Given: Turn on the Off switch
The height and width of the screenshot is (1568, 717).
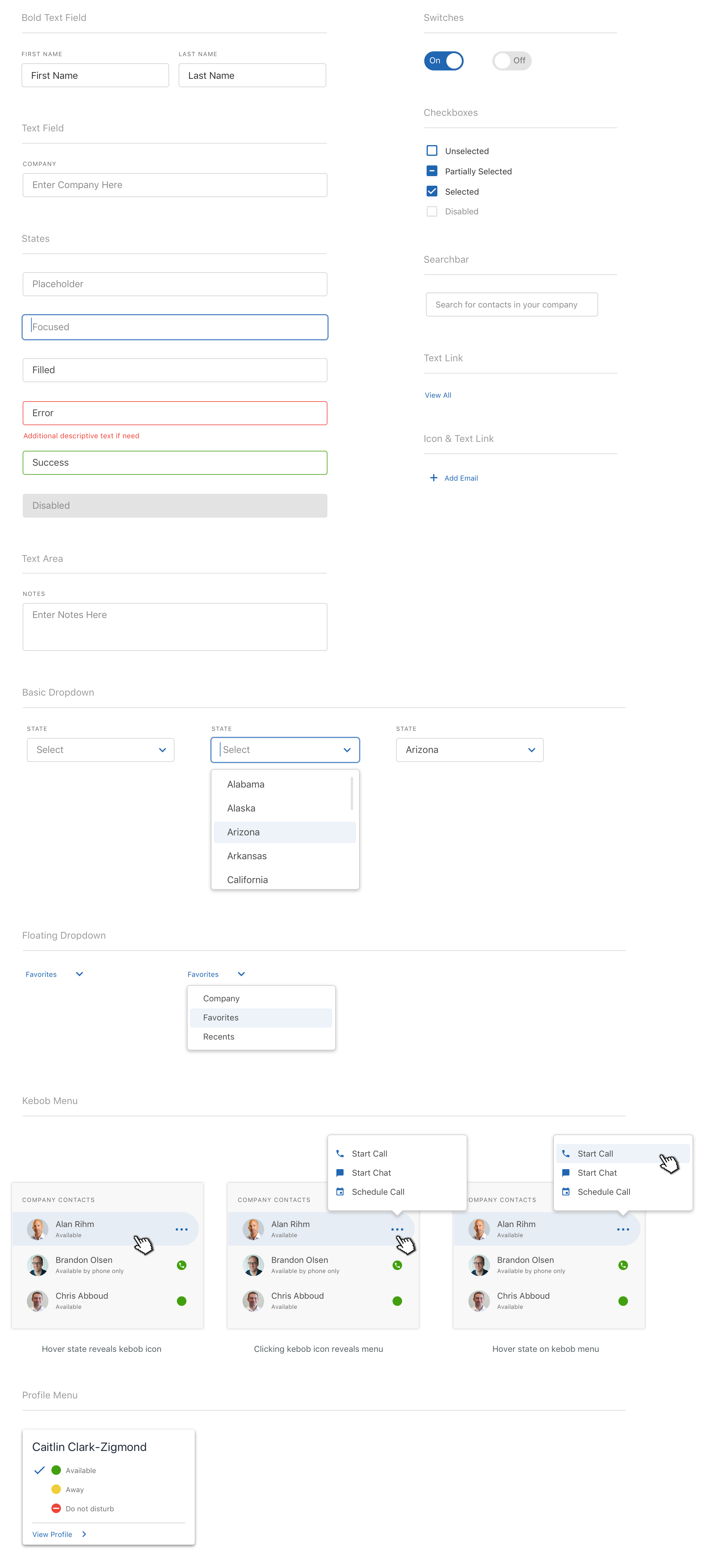Looking at the screenshot, I should pos(512,61).
